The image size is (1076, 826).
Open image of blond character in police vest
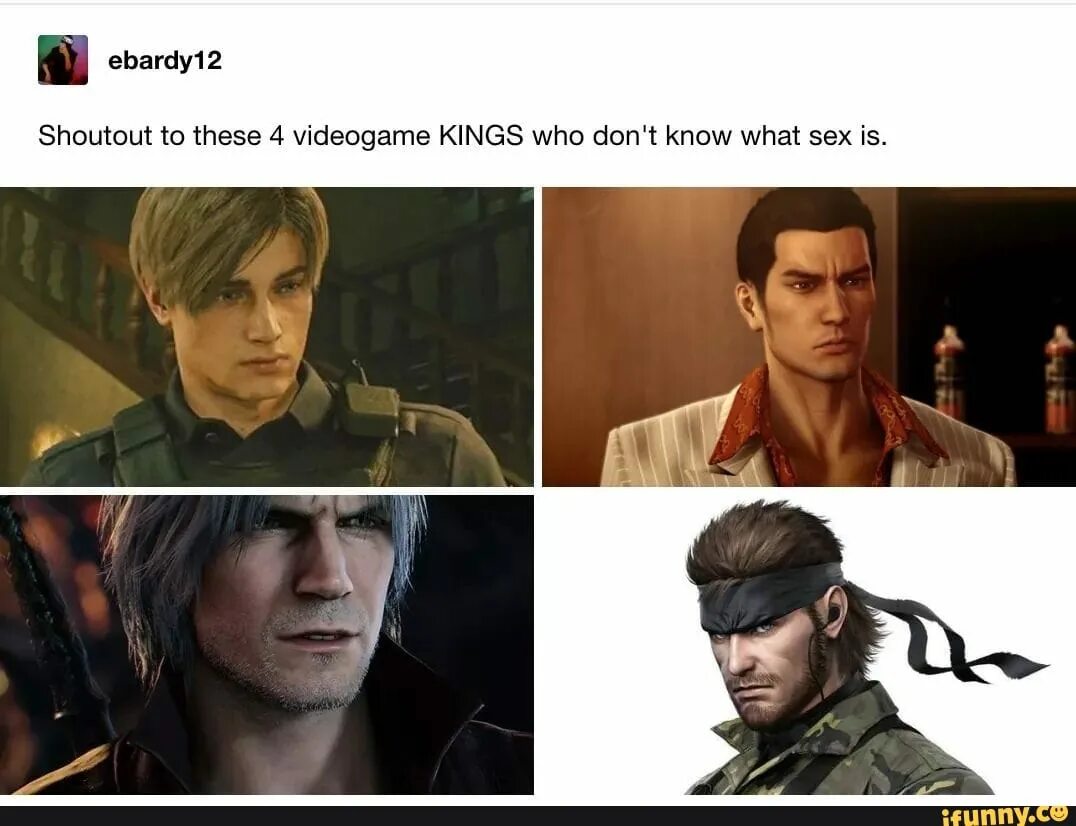(x=266, y=337)
